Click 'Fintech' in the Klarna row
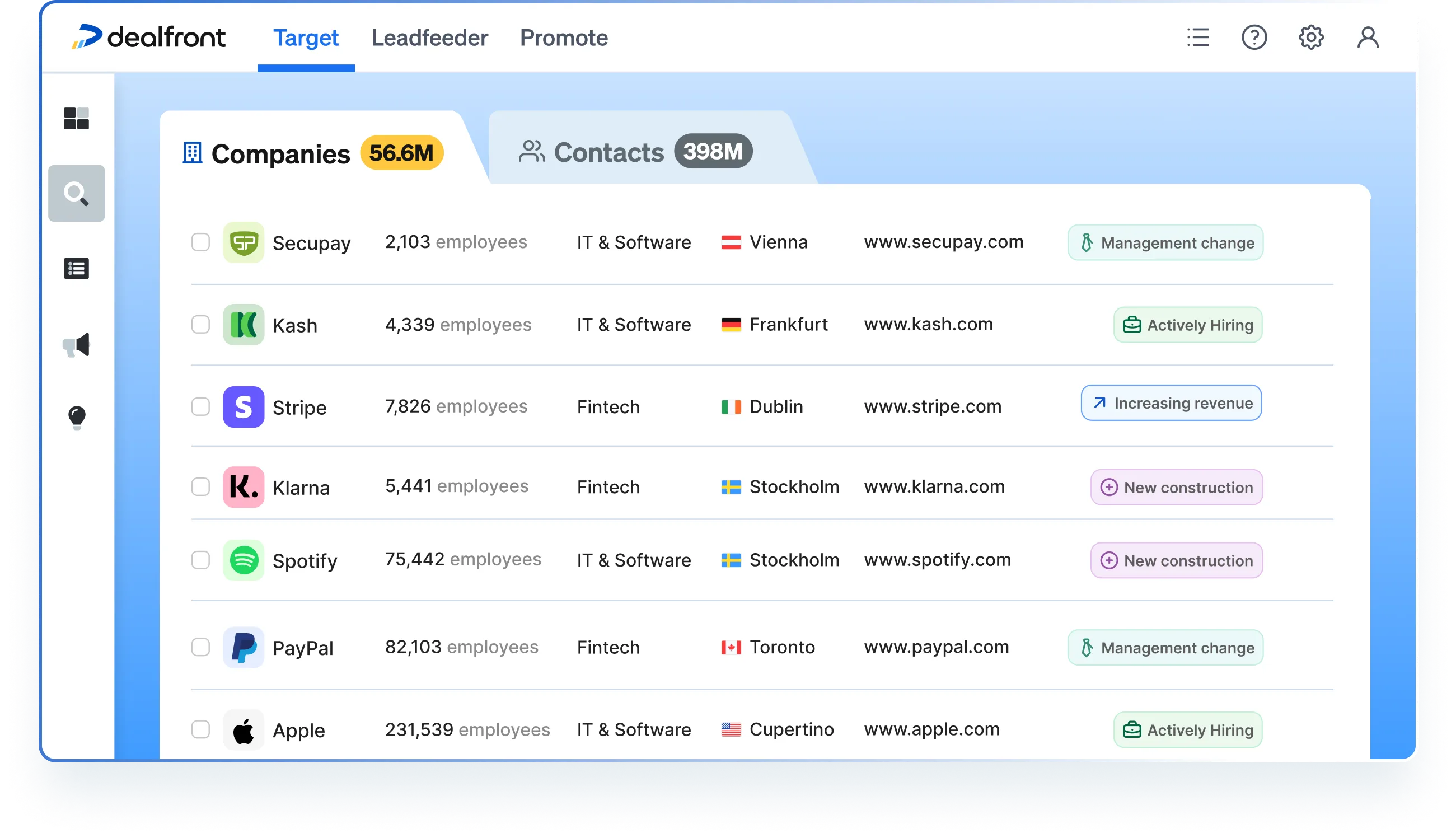Image resolution: width=1456 pixels, height=838 pixels. click(x=608, y=487)
